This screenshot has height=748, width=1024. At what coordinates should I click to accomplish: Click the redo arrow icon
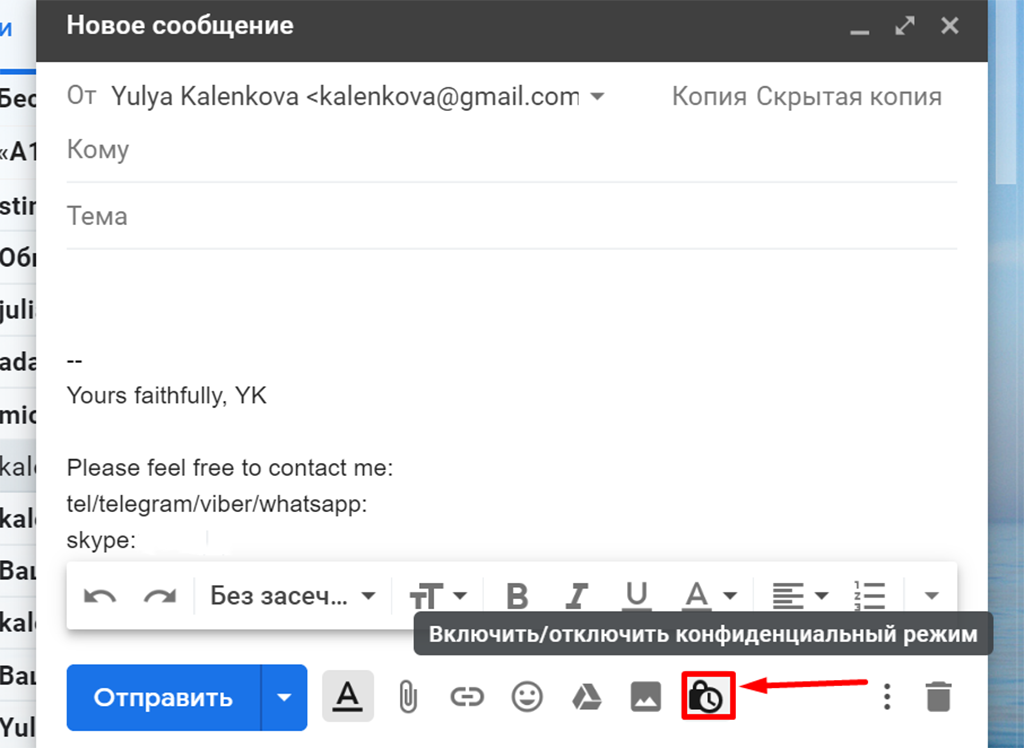pyautogui.click(x=159, y=597)
